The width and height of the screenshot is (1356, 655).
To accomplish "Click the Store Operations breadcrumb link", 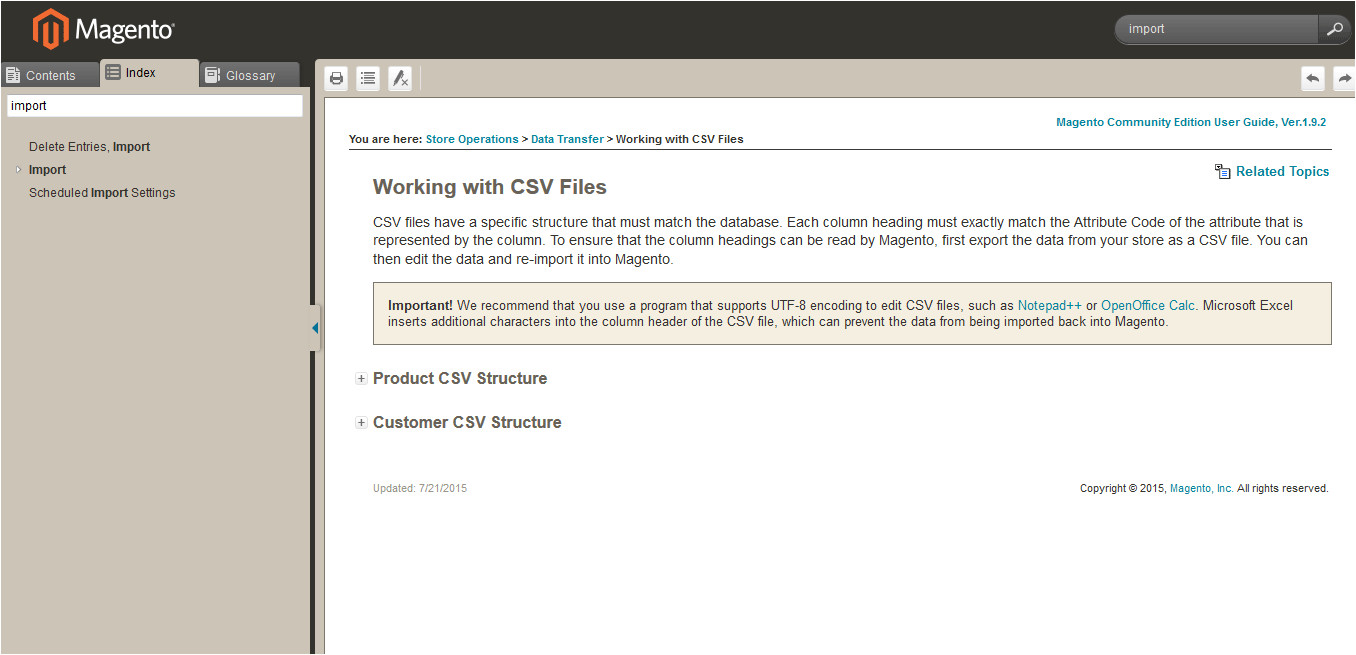I will 472,139.
